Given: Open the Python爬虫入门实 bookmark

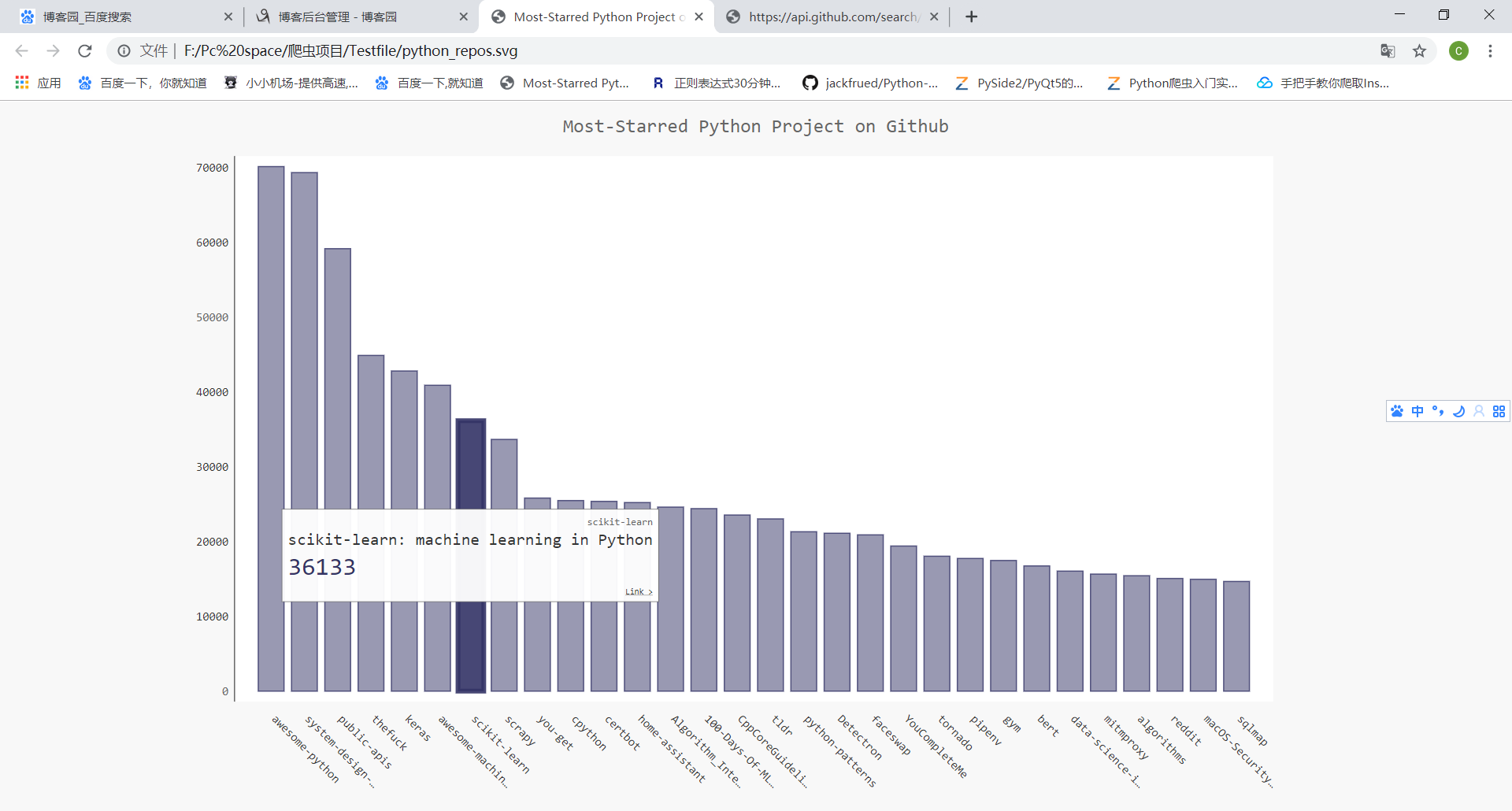Looking at the screenshot, I should (x=1172, y=83).
